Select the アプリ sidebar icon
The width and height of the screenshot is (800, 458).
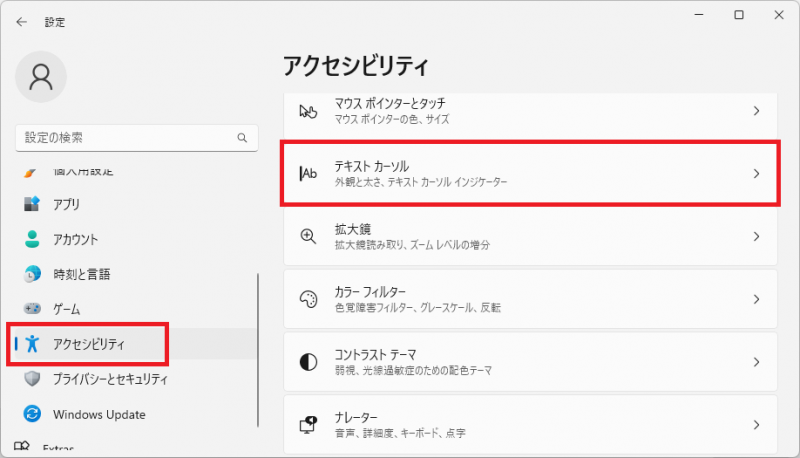(32, 204)
